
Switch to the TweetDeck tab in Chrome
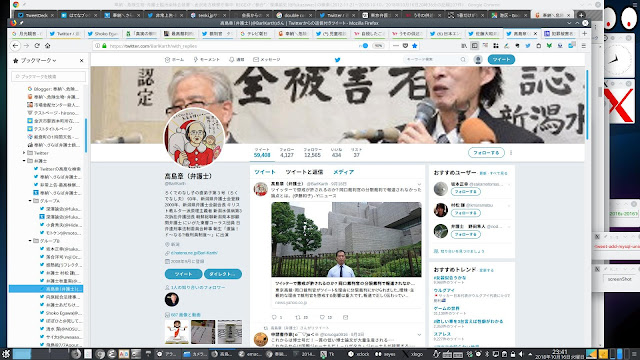[x=36, y=15]
